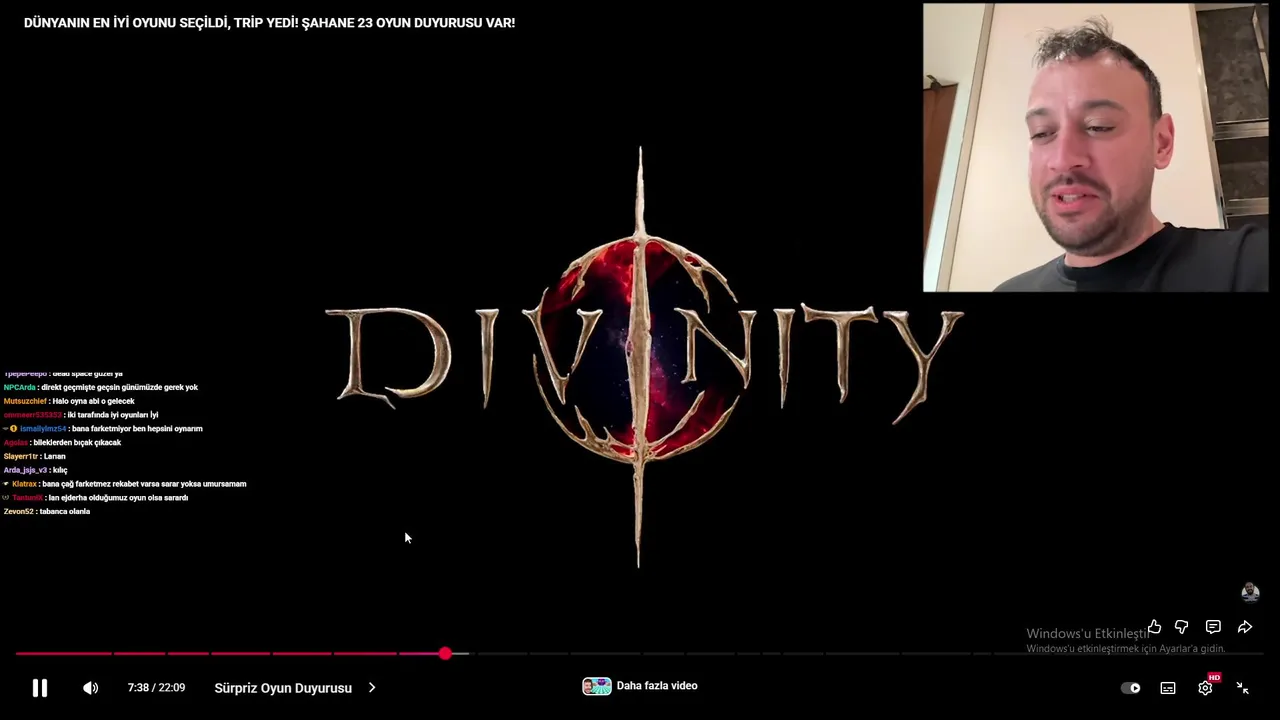
Task: Open the HD settings gear
Action: point(1205,688)
